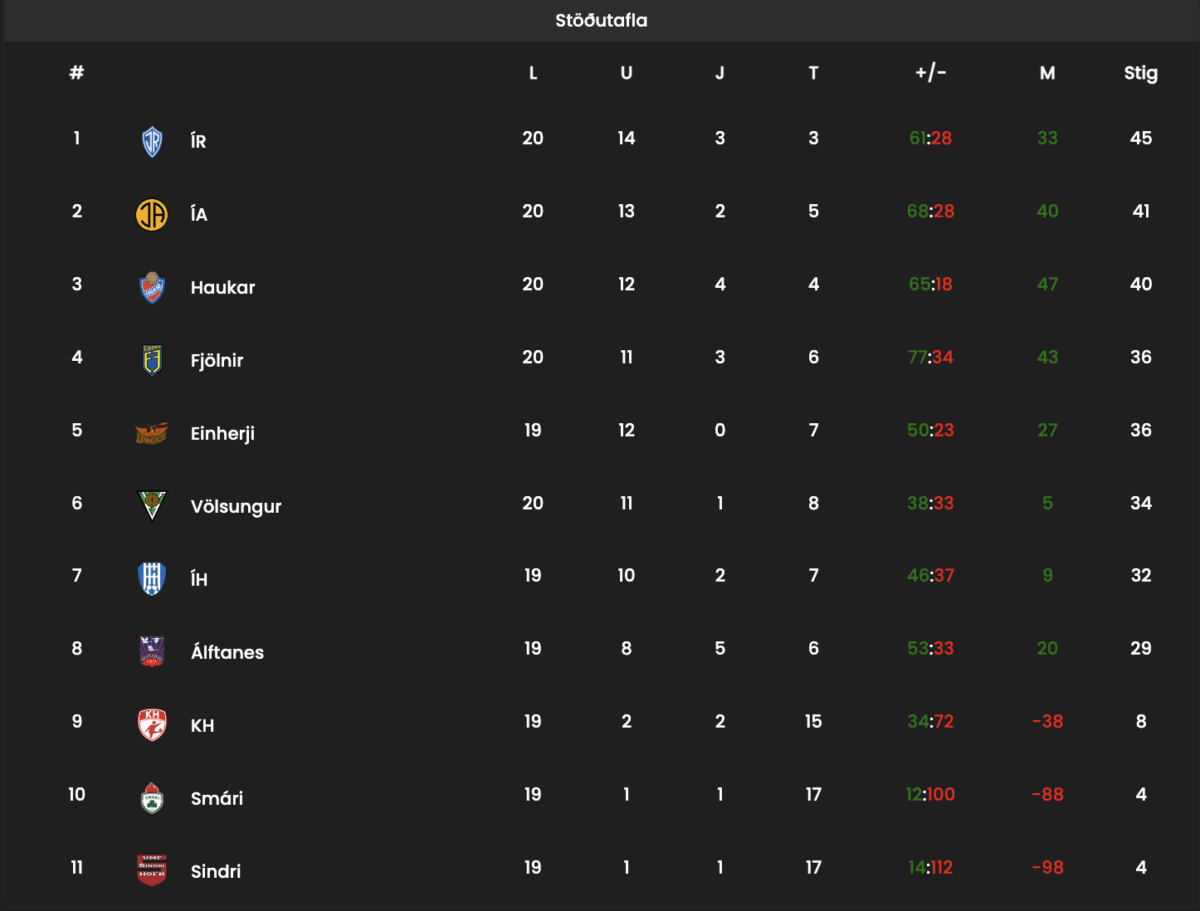Open the Völsungur triangular crest
Viewport: 1200px width, 911px height.
(152, 506)
